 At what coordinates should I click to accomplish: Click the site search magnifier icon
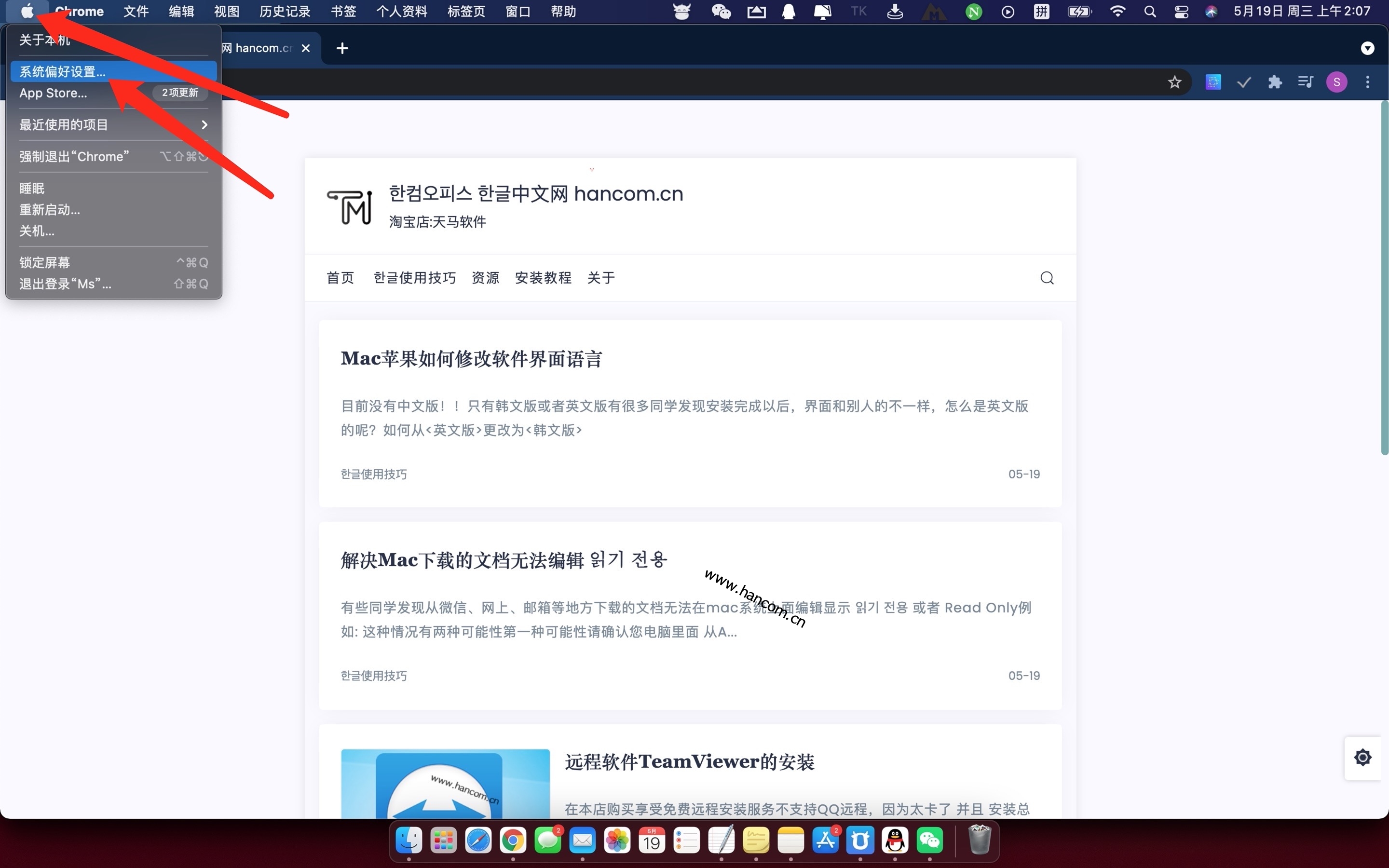click(x=1047, y=278)
